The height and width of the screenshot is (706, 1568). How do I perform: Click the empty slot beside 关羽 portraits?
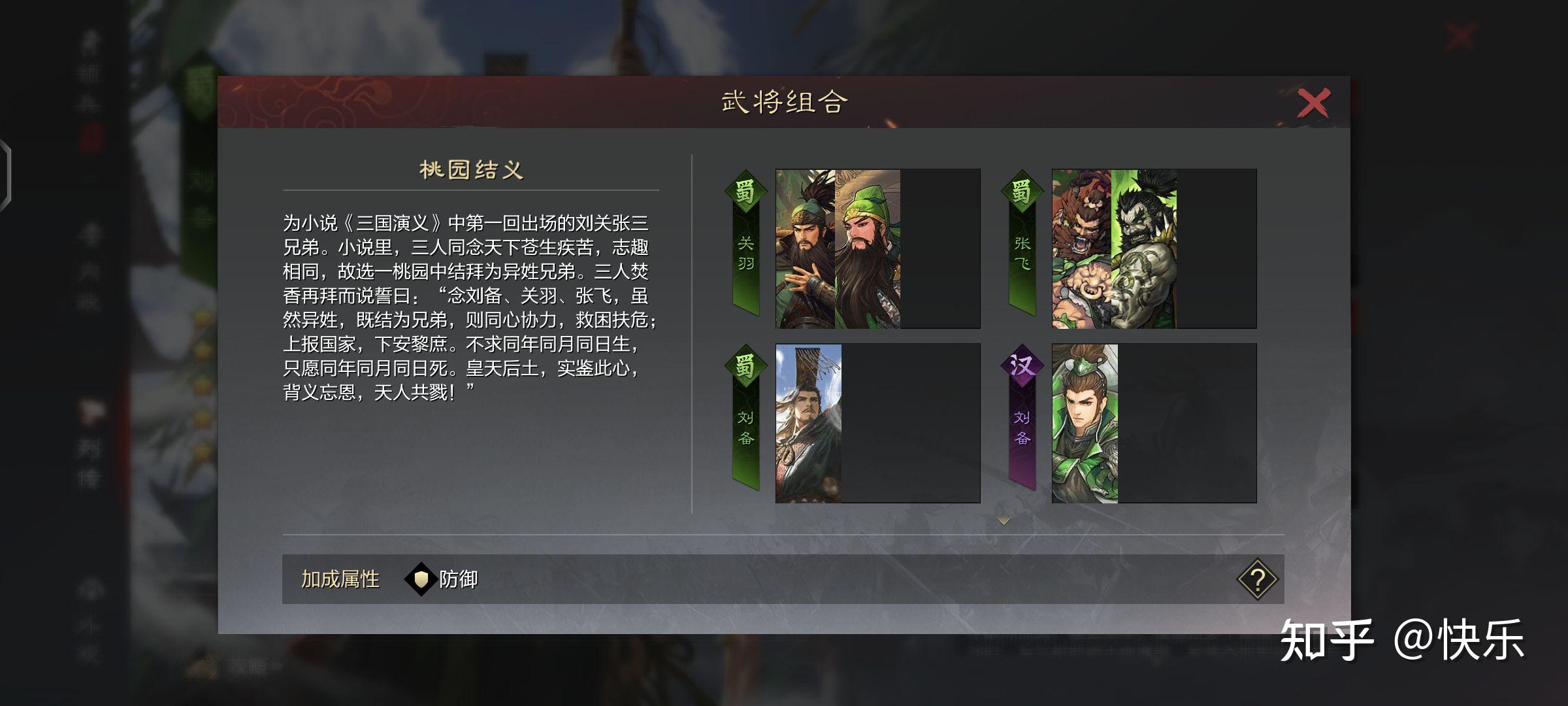pyautogui.click(x=940, y=249)
